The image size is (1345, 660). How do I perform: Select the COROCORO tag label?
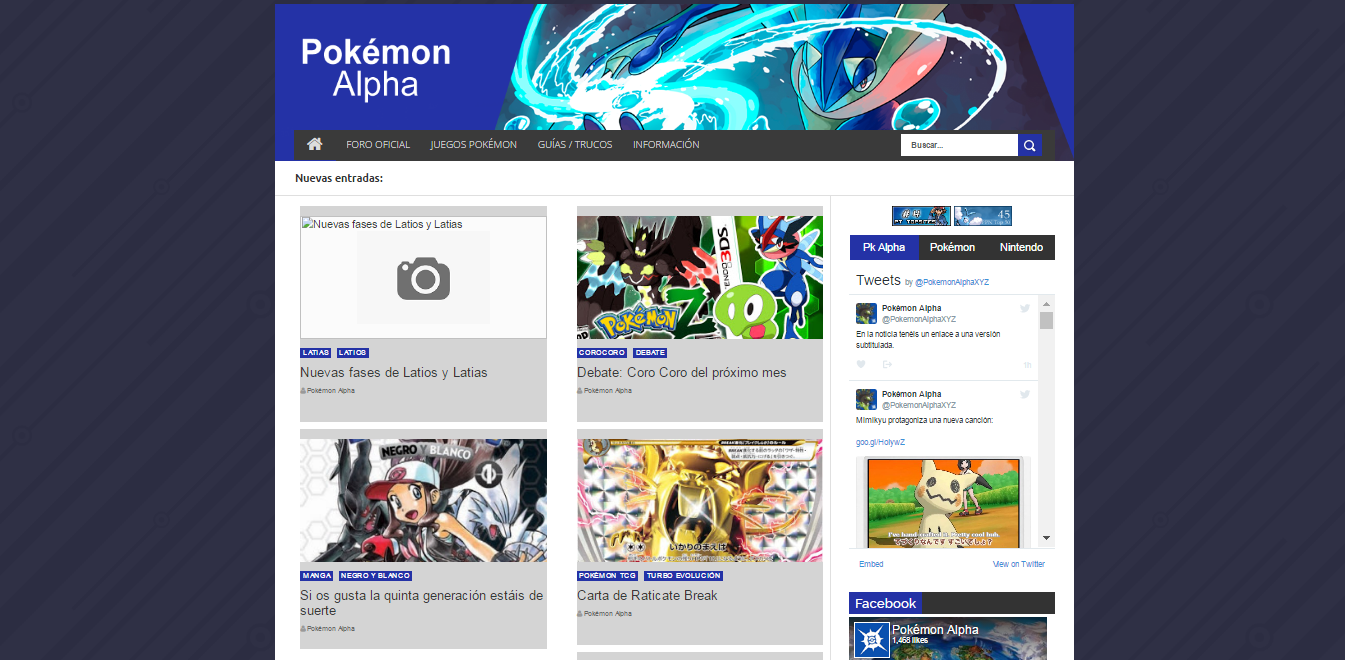pos(602,353)
